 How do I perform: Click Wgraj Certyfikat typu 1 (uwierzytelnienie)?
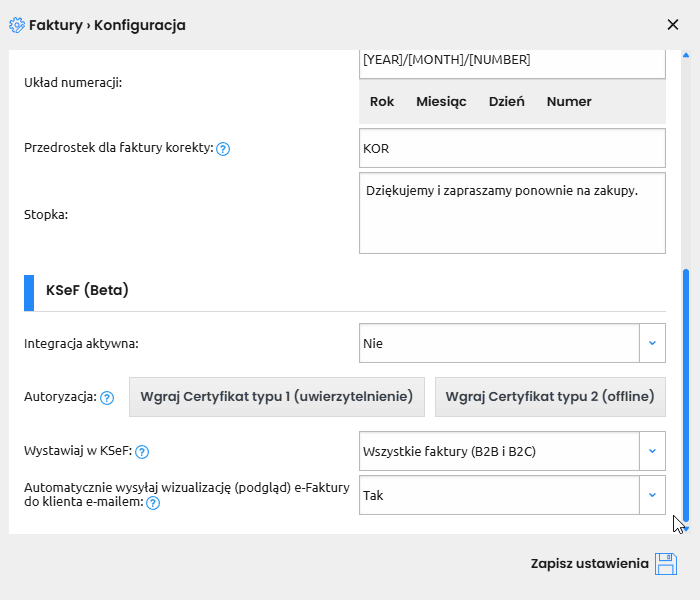(x=277, y=397)
